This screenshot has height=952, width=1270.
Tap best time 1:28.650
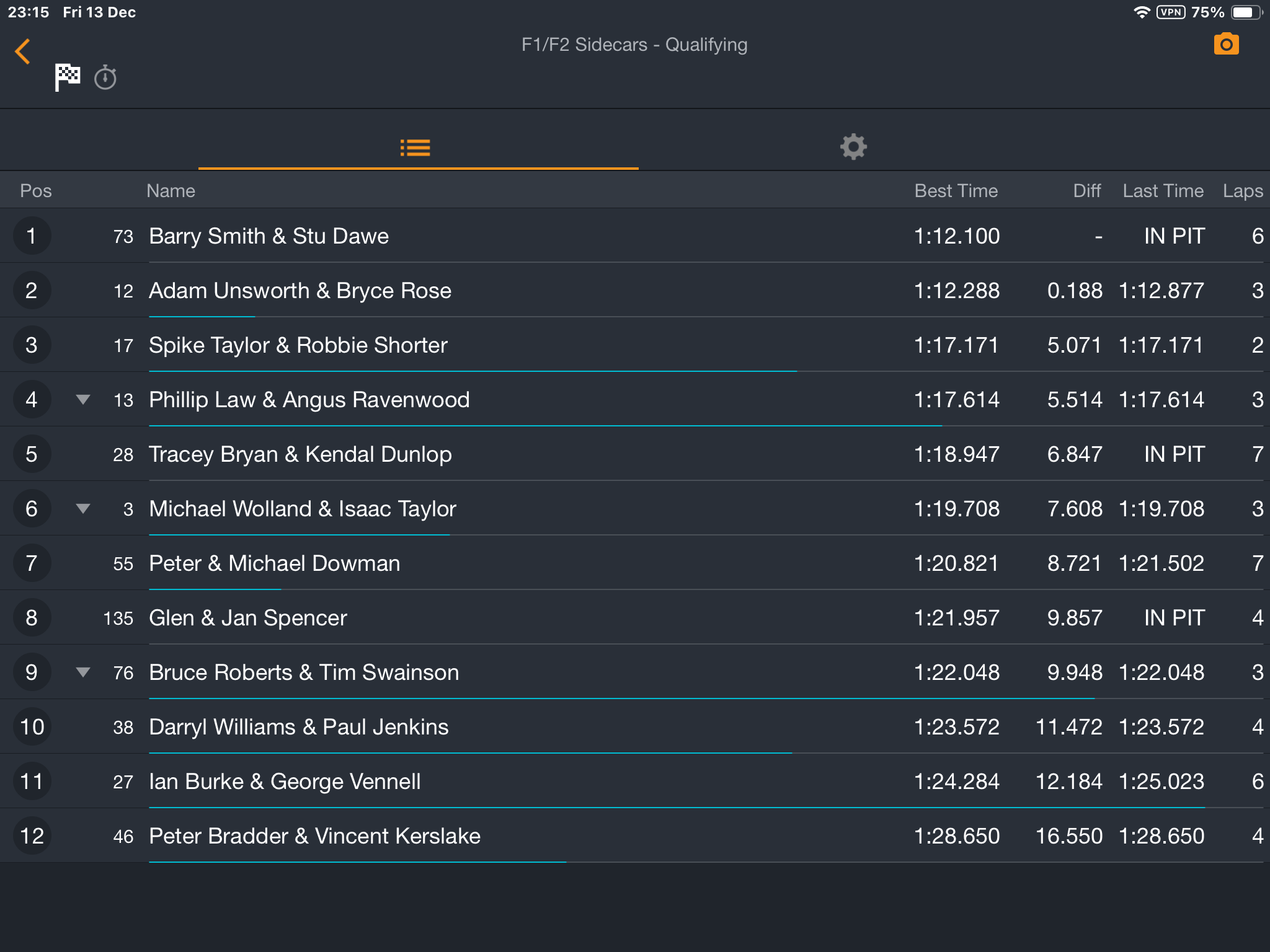click(957, 836)
